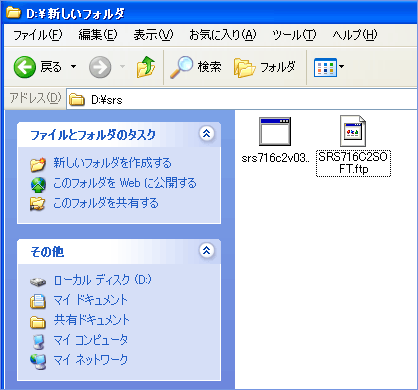Click the shared documents folder icon
This screenshot has width=418, height=390.
point(38,322)
